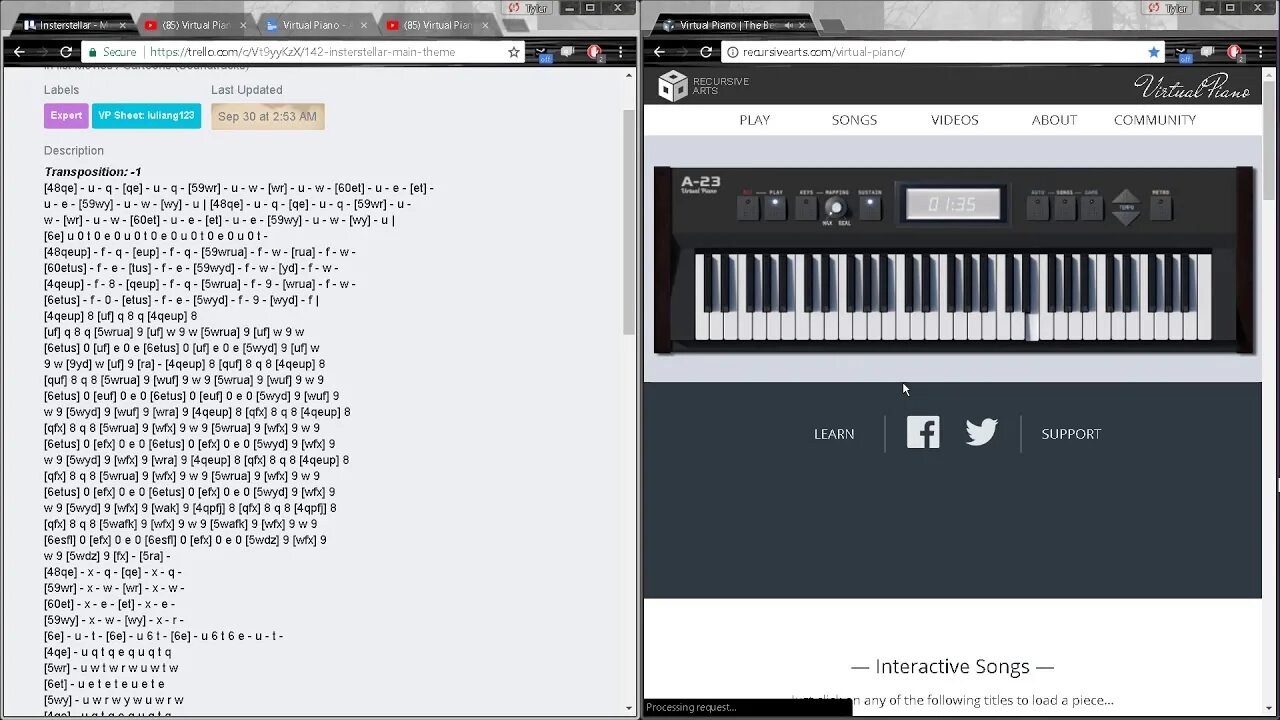Open the Facebook icon link
1280x720 pixels.
(x=923, y=432)
